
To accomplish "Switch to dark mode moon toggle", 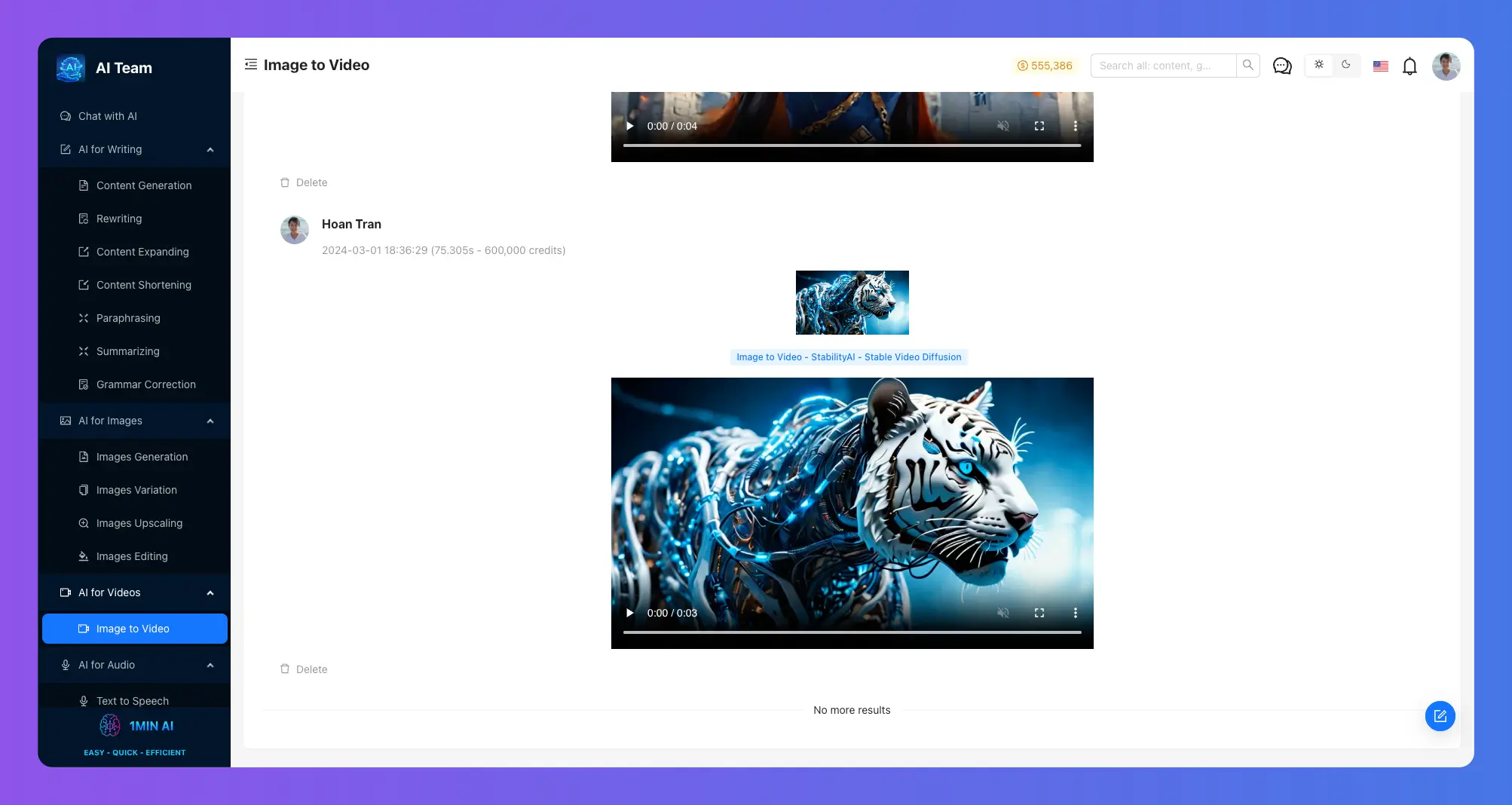I will 1346,65.
